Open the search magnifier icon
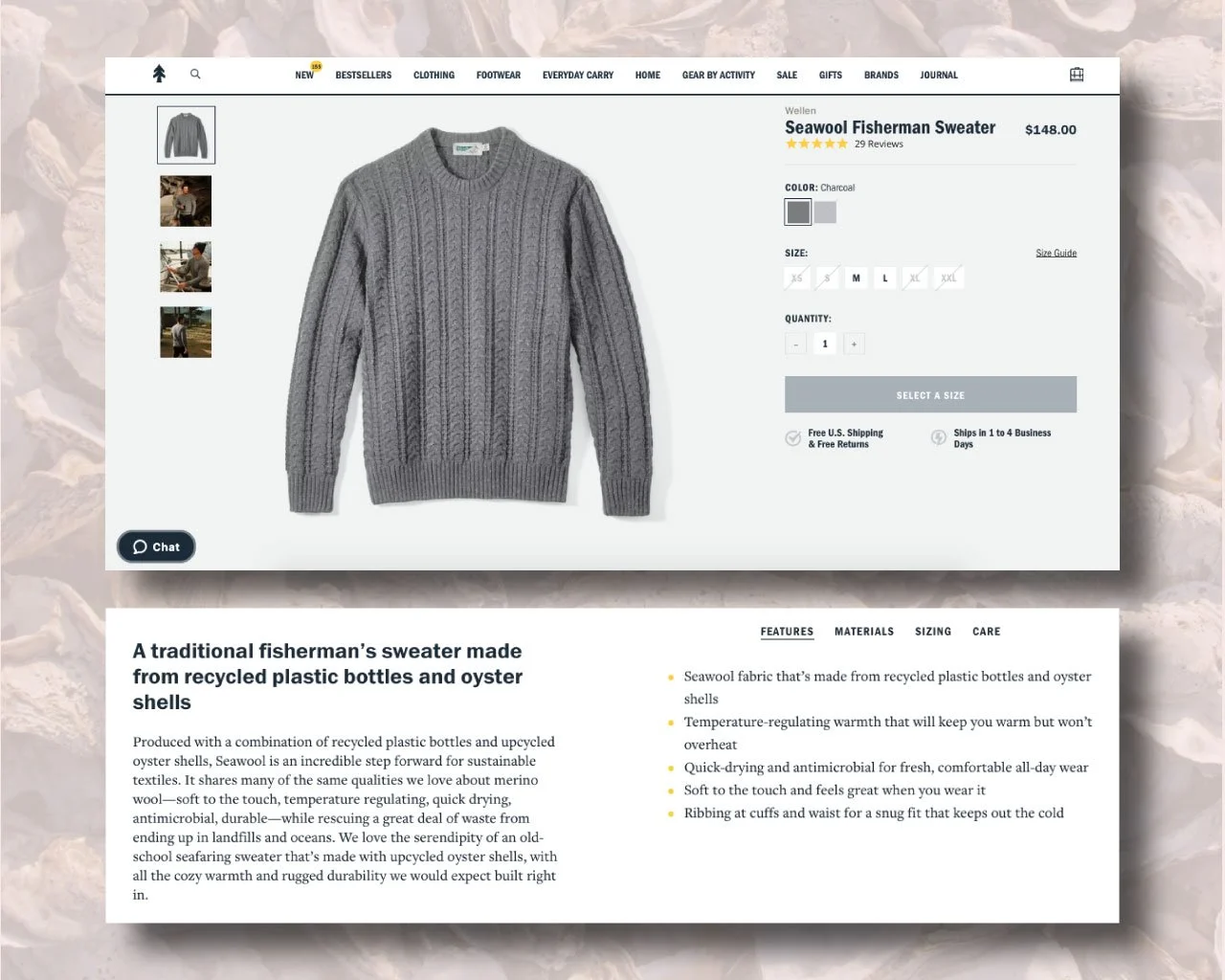The height and width of the screenshot is (980, 1225). [195, 74]
